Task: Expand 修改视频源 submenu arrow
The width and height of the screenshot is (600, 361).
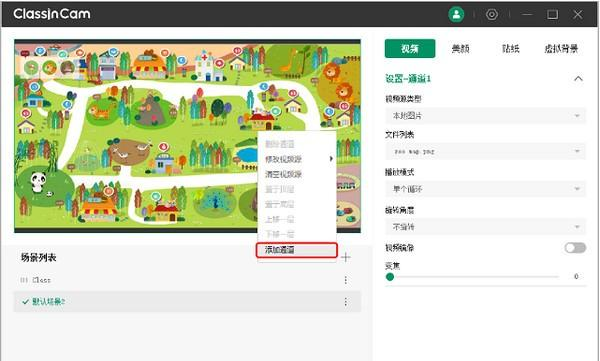Action: [x=331, y=159]
